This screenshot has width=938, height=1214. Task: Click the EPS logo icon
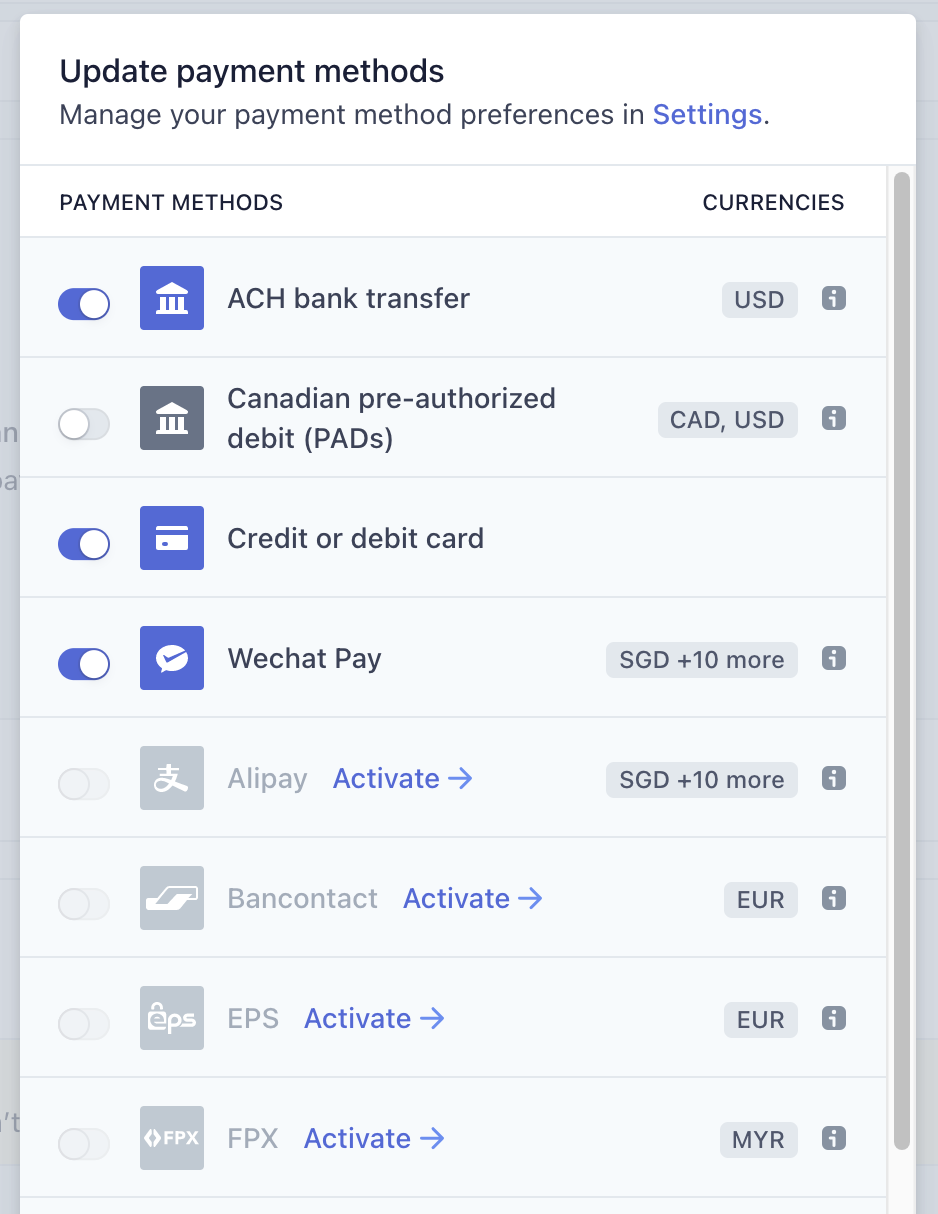172,1018
